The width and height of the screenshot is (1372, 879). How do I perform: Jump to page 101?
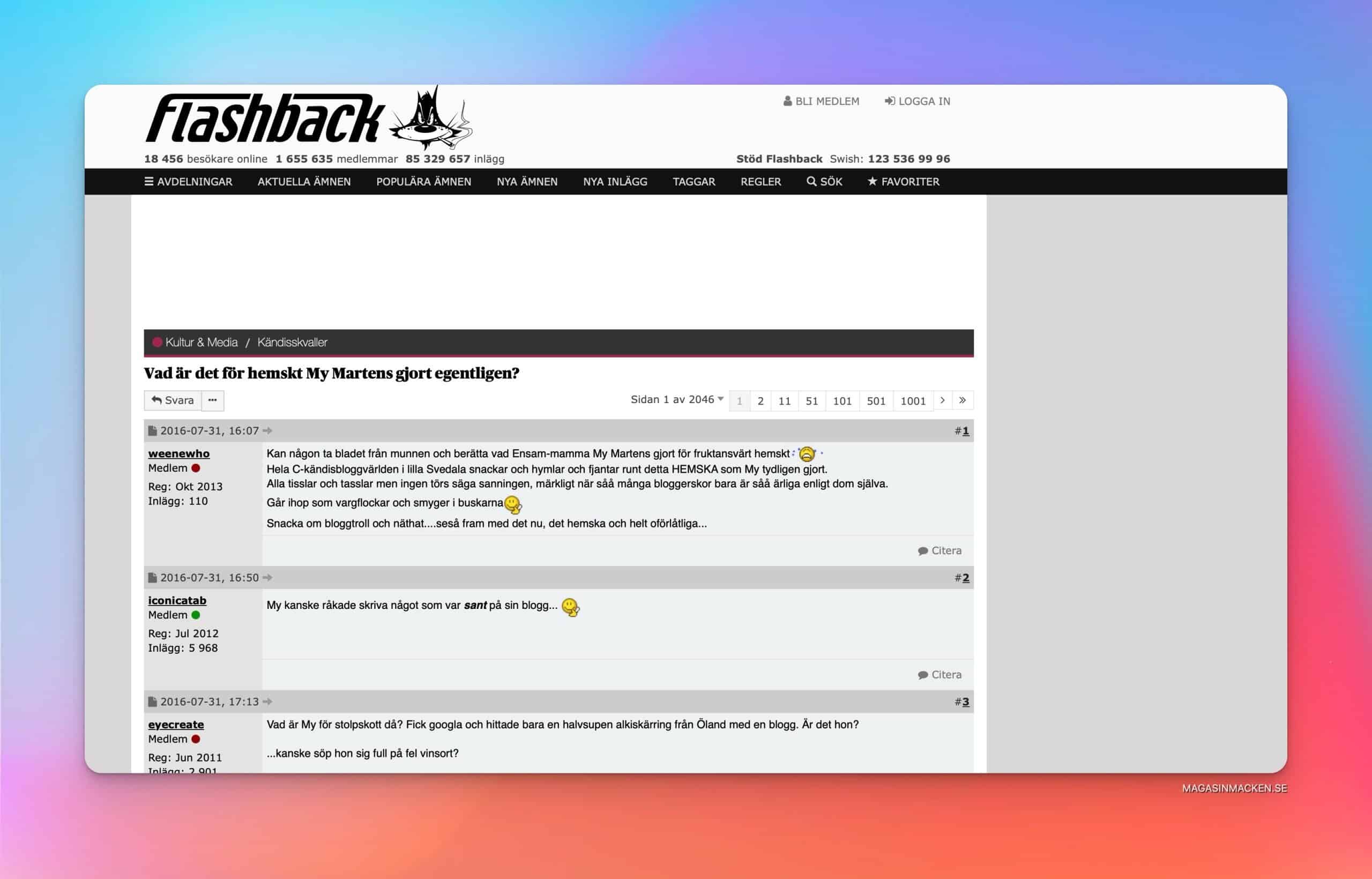[x=842, y=401]
